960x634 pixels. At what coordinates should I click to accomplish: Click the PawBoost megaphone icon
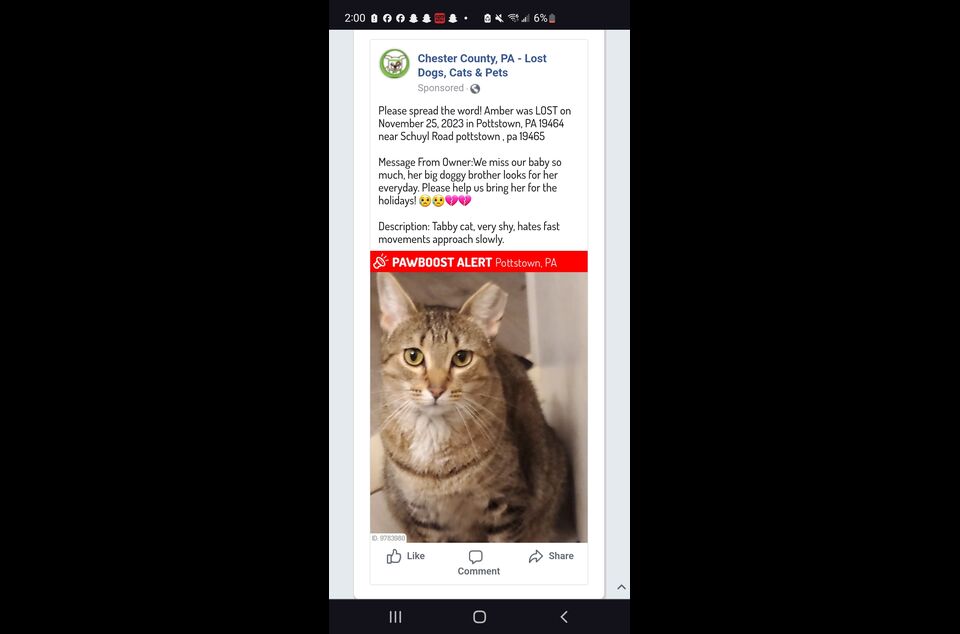[381, 262]
